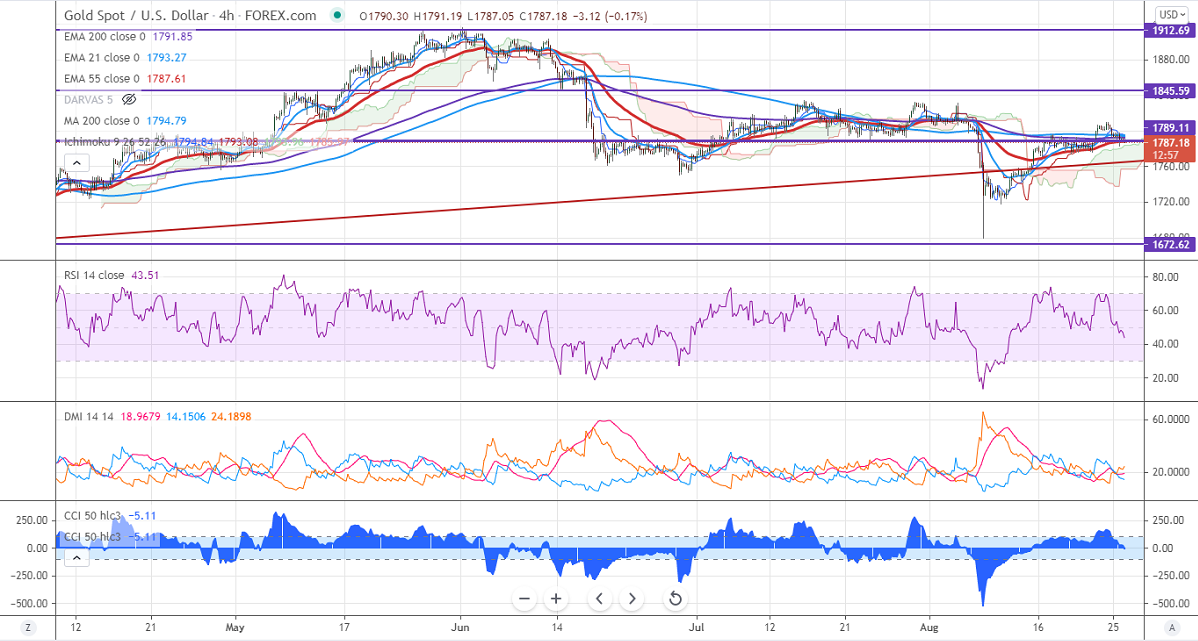This screenshot has width=1198, height=641.
Task: Click the FOREX.com exchange label
Action: [281, 15]
